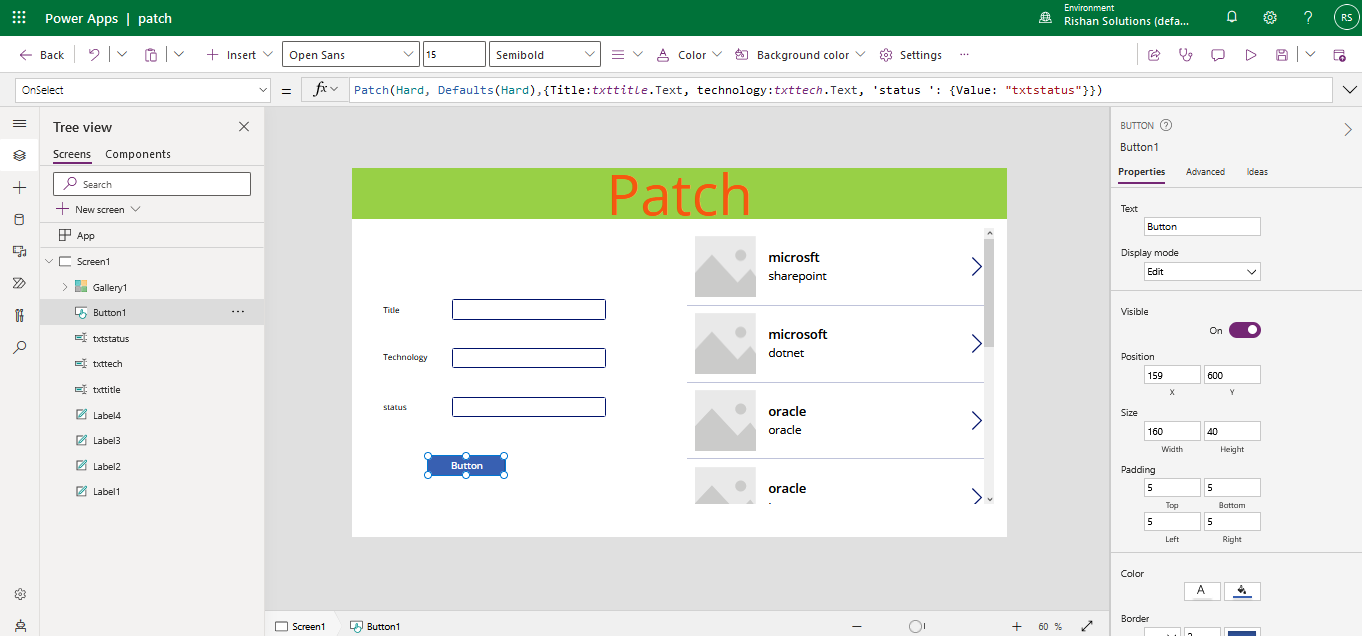The height and width of the screenshot is (636, 1362).
Task: Open the Share icon near the top right
Action: click(x=1154, y=54)
